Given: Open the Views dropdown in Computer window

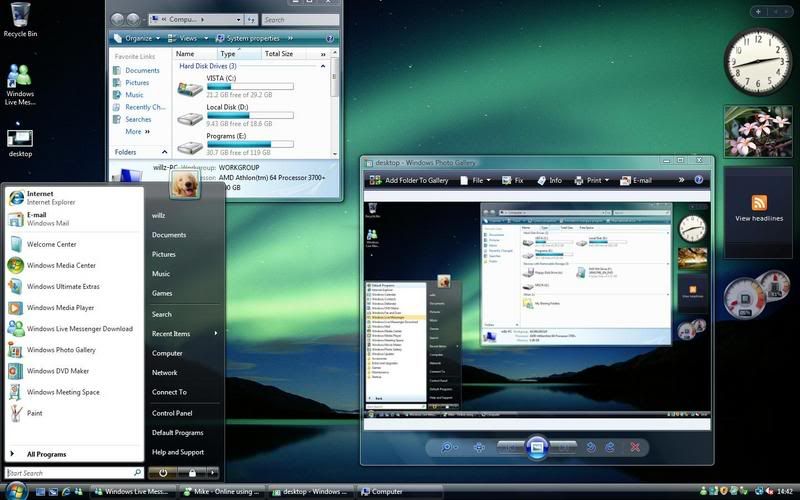Looking at the screenshot, I should pyautogui.click(x=188, y=38).
